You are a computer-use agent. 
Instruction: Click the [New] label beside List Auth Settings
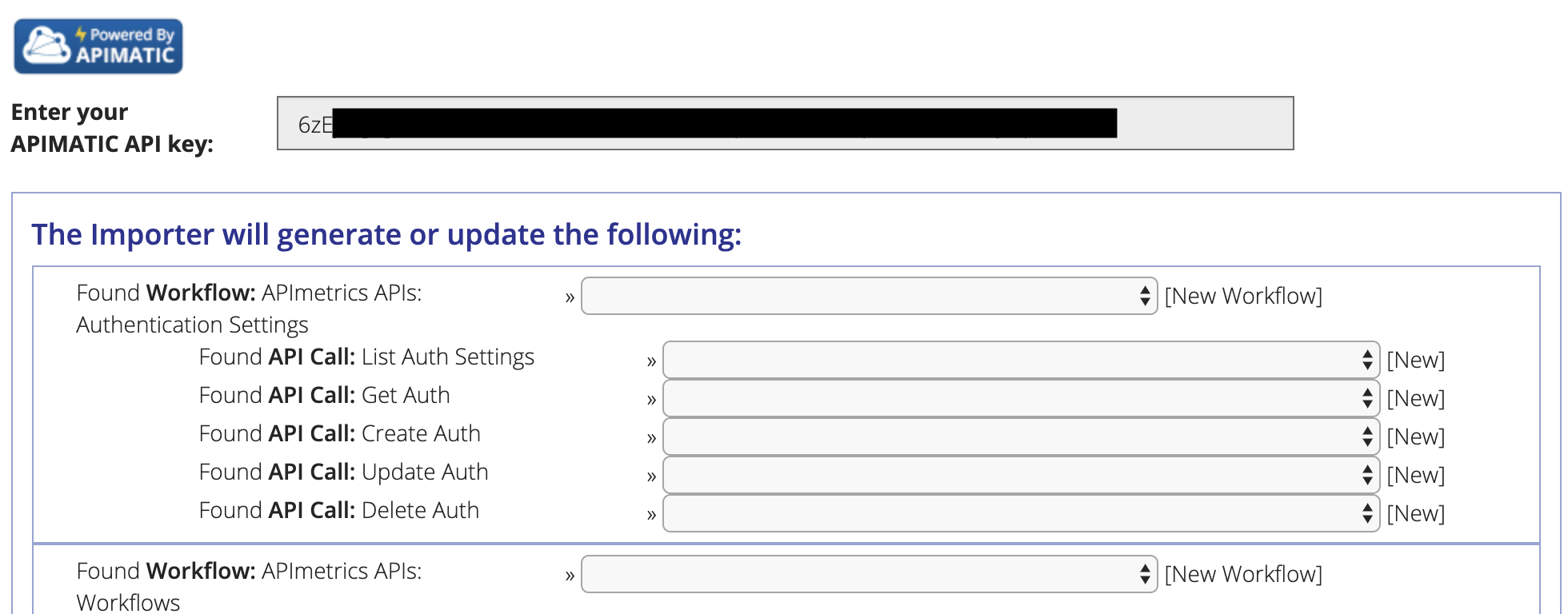pyautogui.click(x=1415, y=360)
